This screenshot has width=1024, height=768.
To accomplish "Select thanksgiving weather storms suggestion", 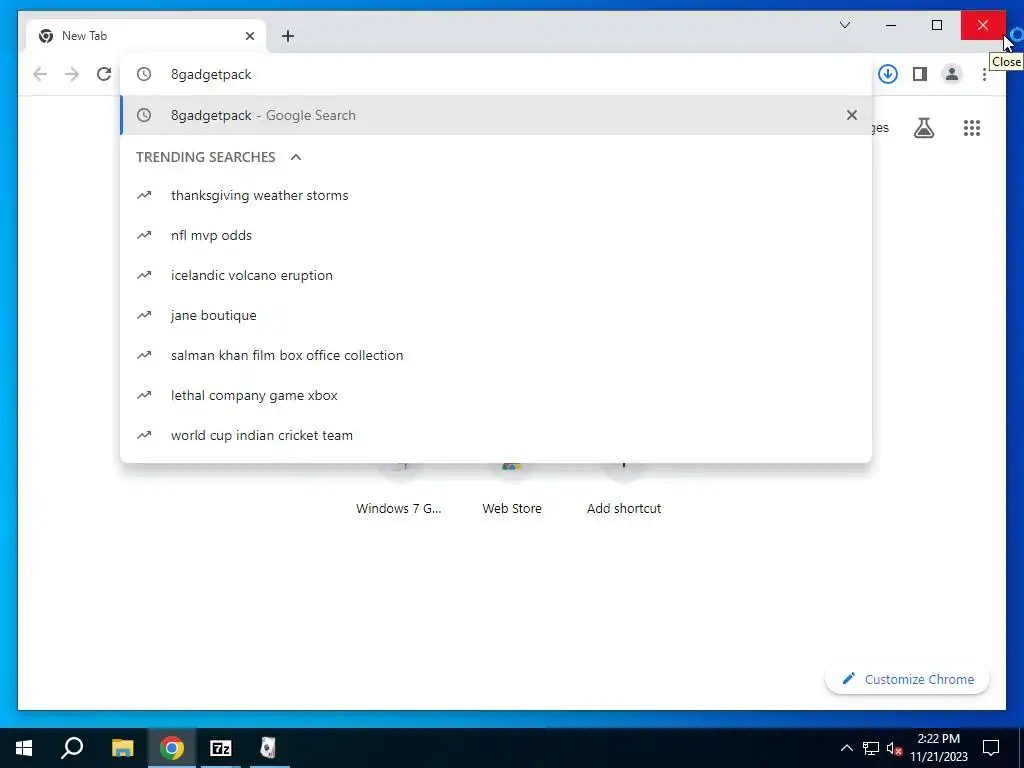I will click(496, 195).
